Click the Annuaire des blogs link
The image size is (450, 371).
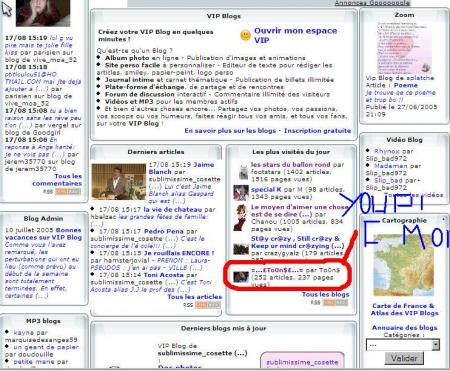click(404, 328)
